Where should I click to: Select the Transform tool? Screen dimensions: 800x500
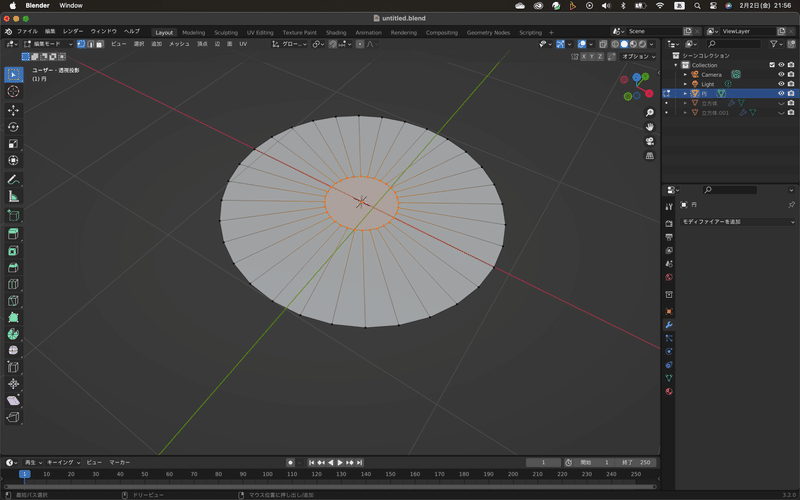pyautogui.click(x=14, y=160)
